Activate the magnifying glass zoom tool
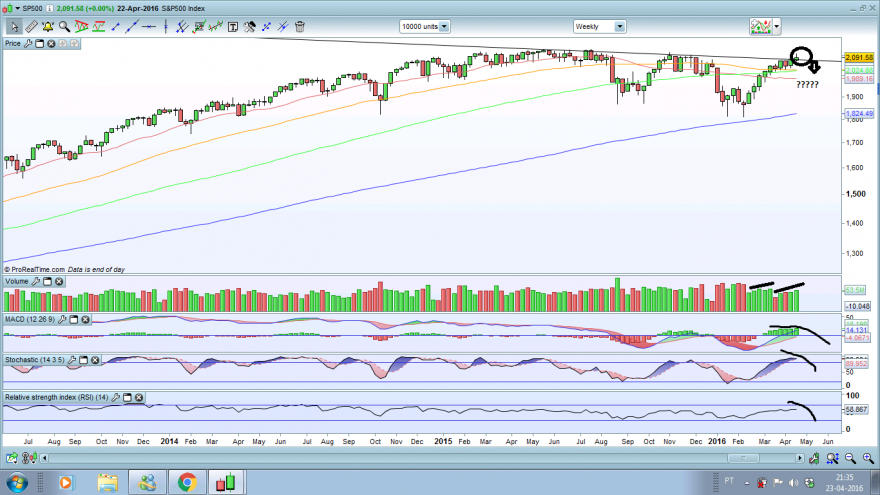This screenshot has height=495, width=880. 65,26
